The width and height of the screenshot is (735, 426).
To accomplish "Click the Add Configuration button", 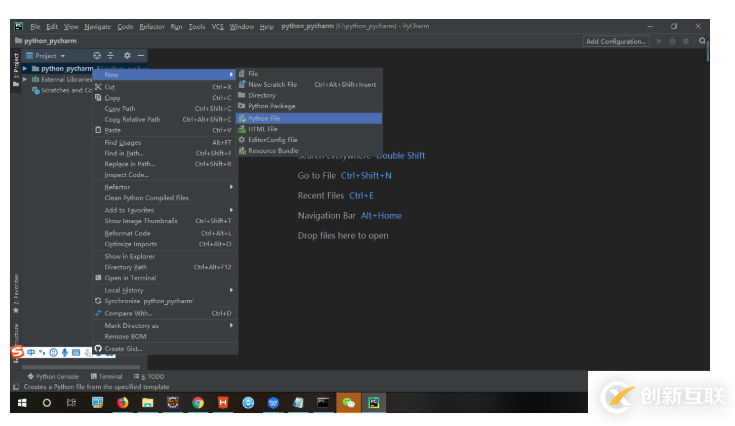I will tap(616, 41).
